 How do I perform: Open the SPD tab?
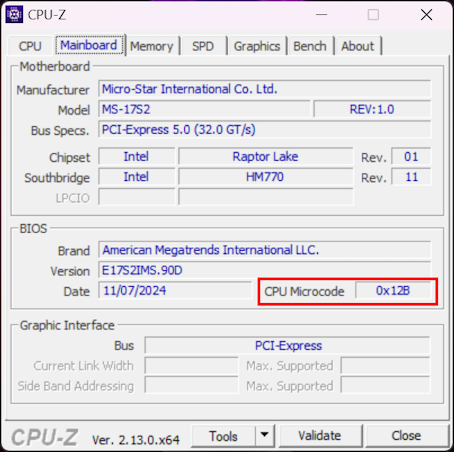coord(203,46)
